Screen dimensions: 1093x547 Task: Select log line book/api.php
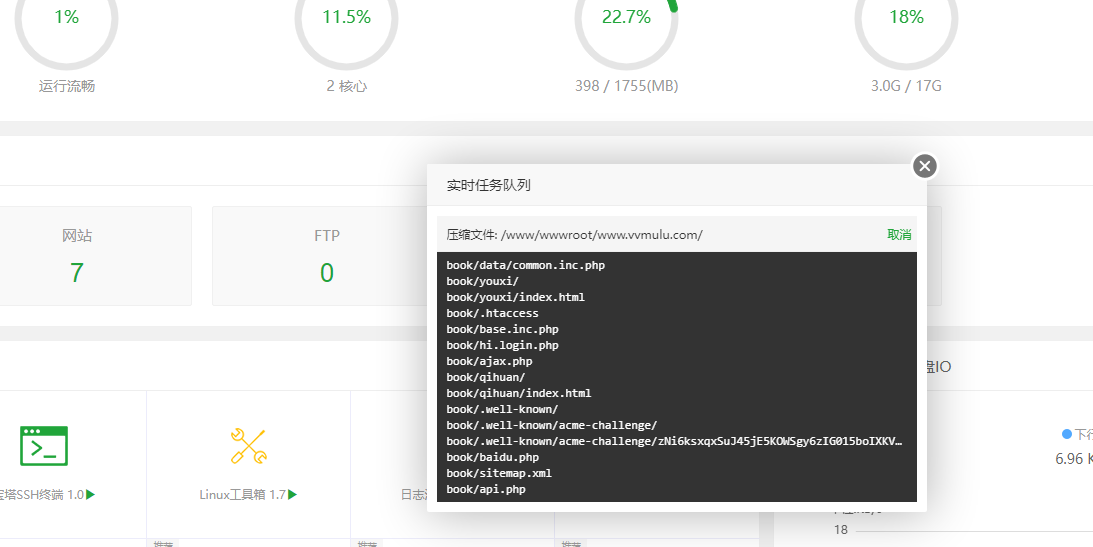point(486,490)
